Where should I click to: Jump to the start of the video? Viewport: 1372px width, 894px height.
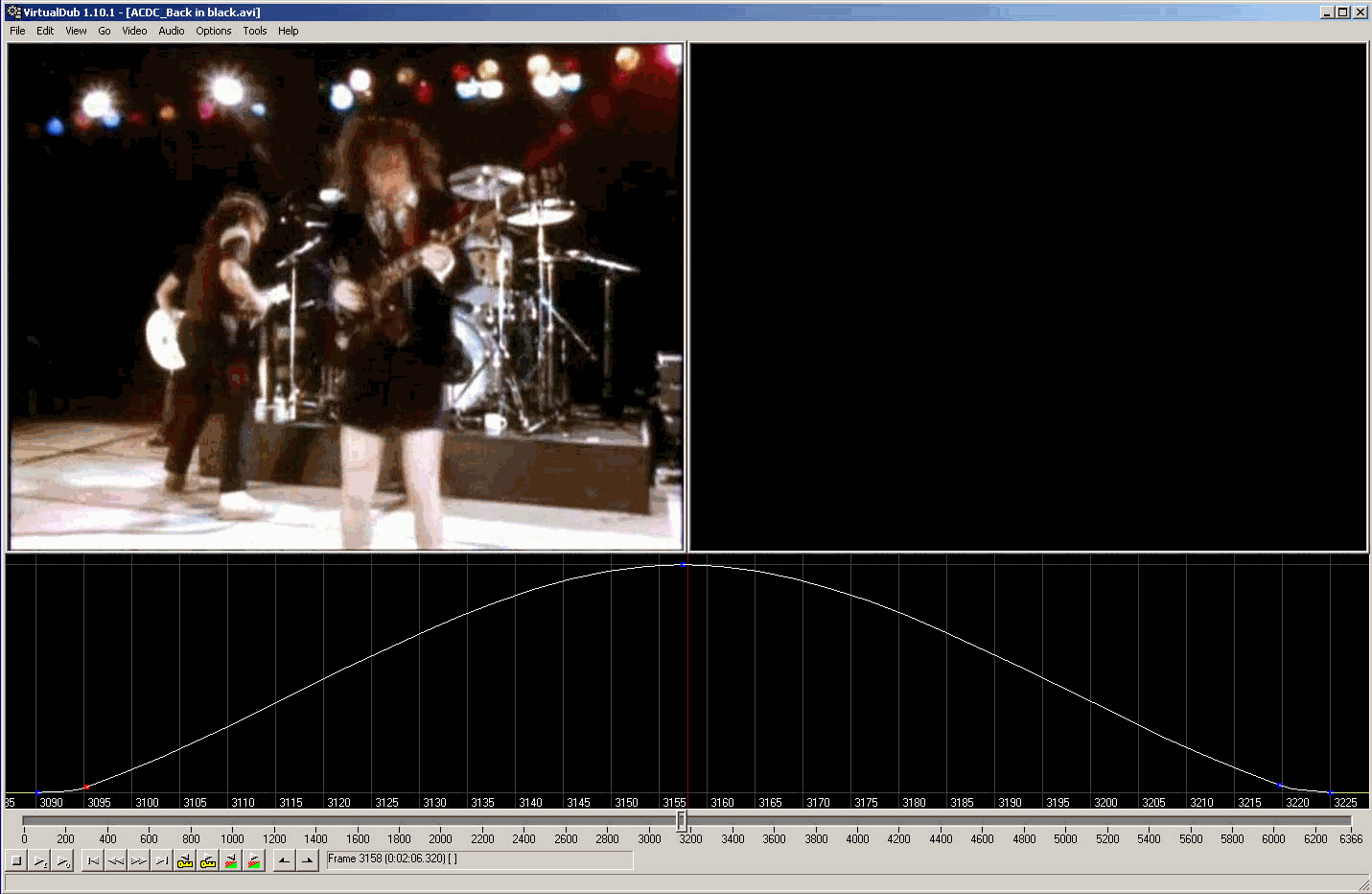click(x=93, y=860)
